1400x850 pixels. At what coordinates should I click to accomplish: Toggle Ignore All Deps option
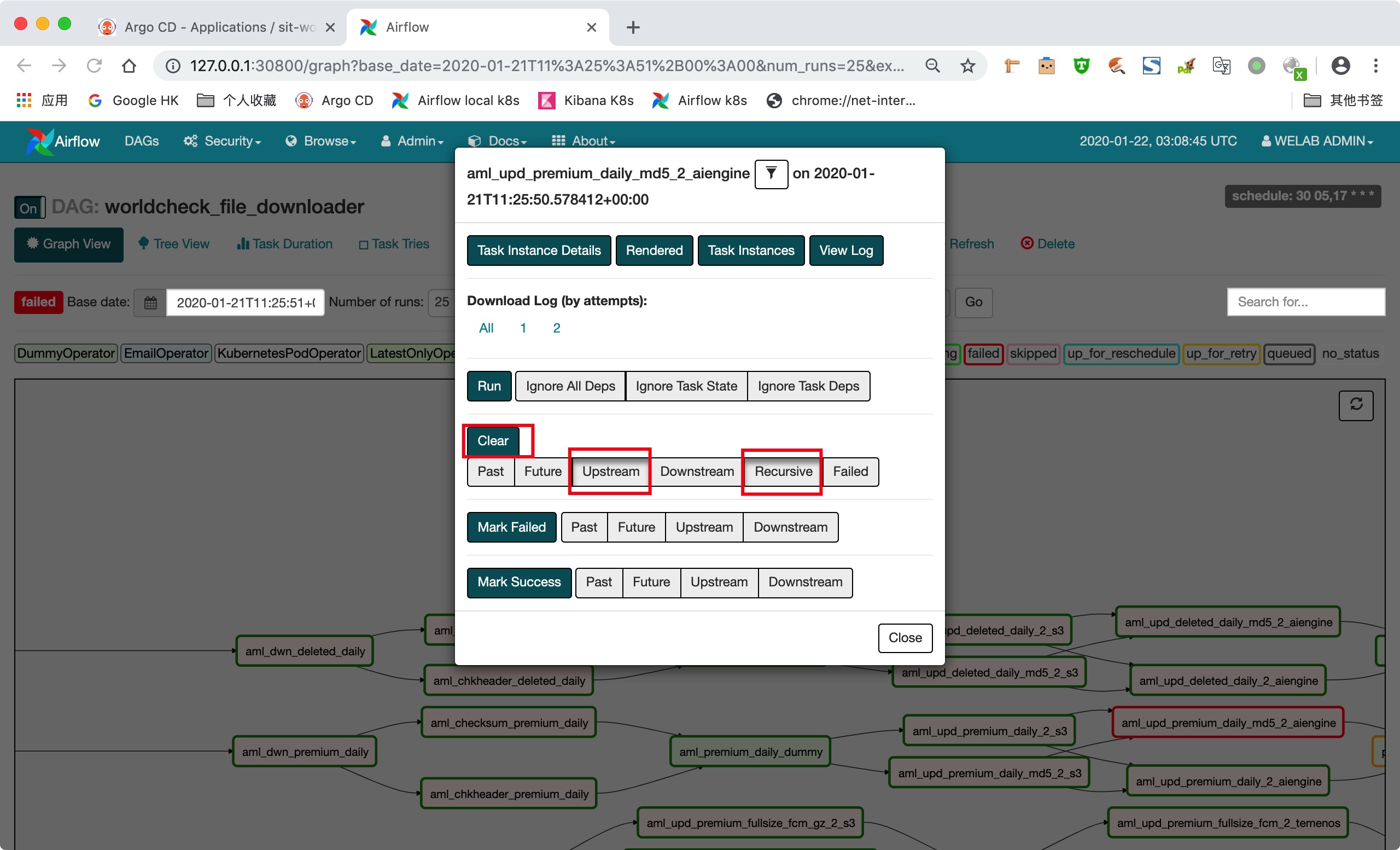point(570,386)
